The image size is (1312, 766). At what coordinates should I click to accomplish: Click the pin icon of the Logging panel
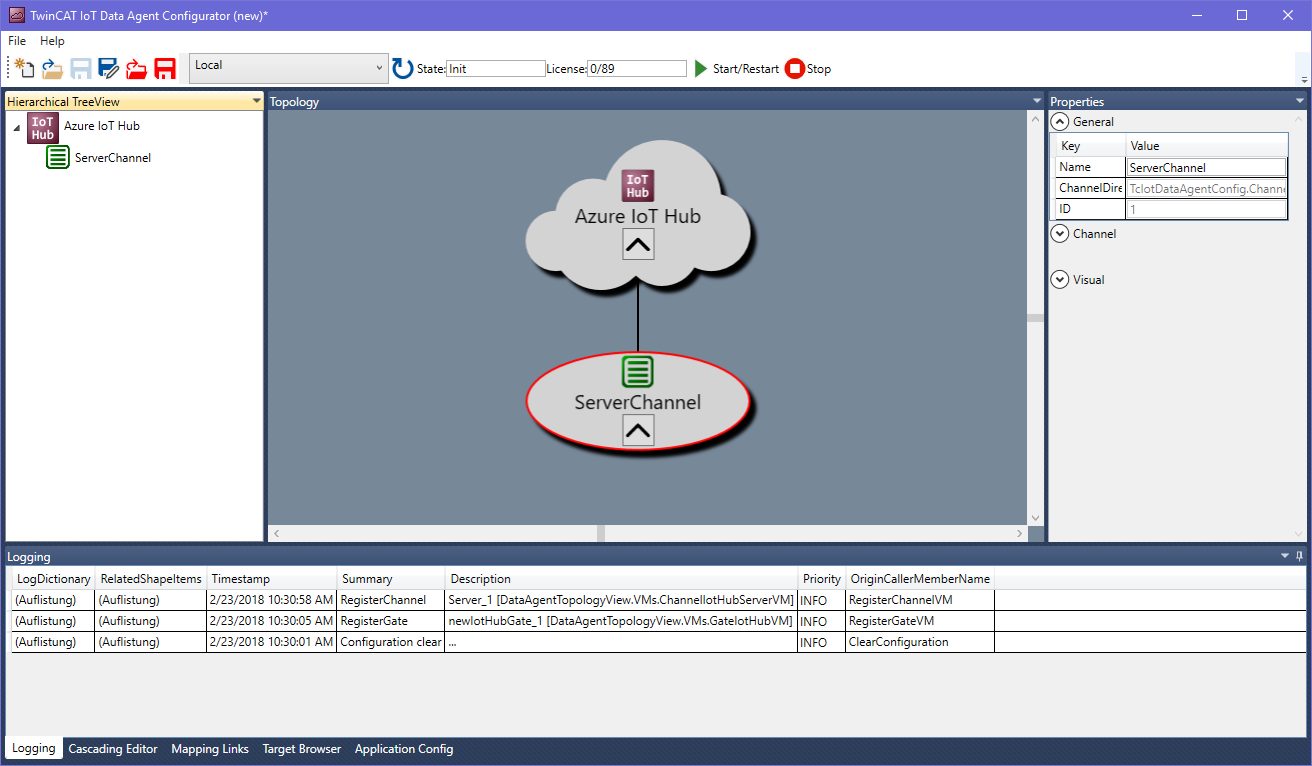(1300, 556)
